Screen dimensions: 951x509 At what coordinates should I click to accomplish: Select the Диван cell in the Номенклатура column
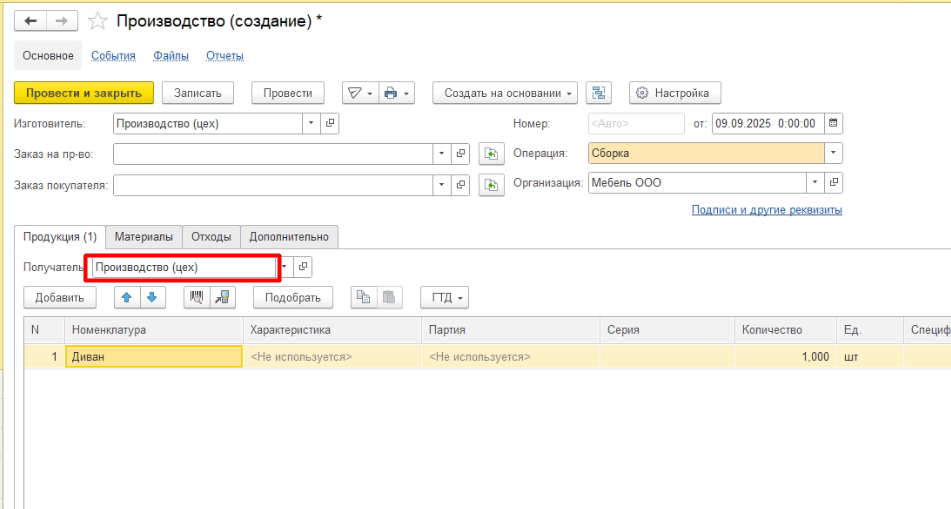point(154,357)
